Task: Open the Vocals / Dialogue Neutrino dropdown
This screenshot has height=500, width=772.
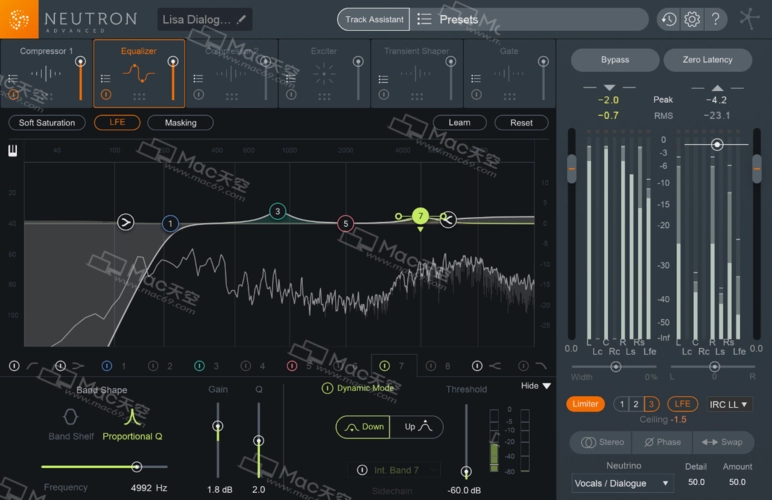Action: 622,483
